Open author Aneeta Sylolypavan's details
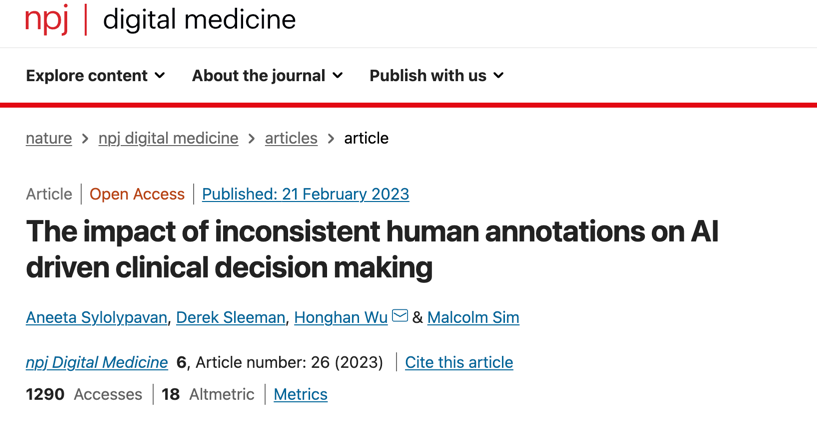This screenshot has height=436, width=817. click(x=96, y=317)
